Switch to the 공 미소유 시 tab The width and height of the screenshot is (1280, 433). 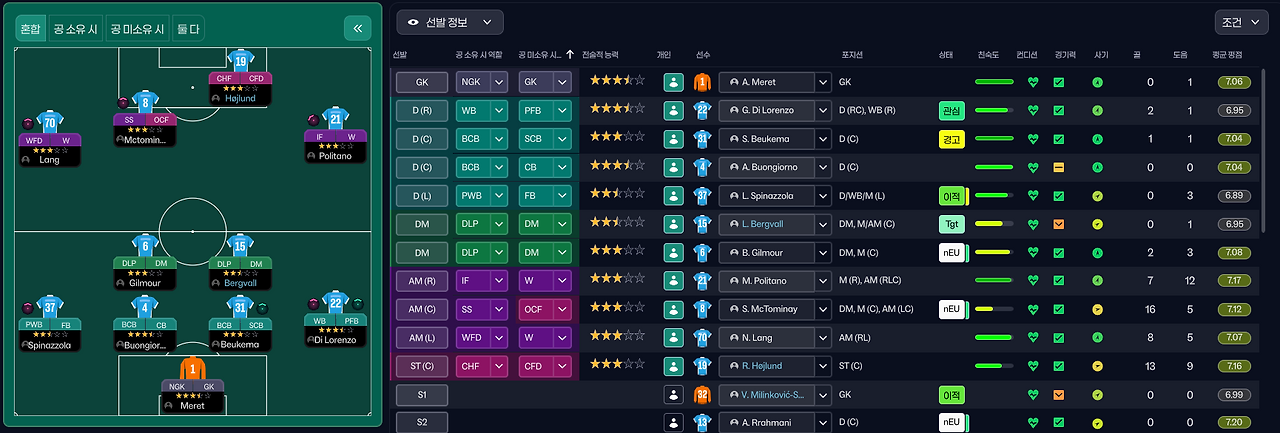click(137, 29)
